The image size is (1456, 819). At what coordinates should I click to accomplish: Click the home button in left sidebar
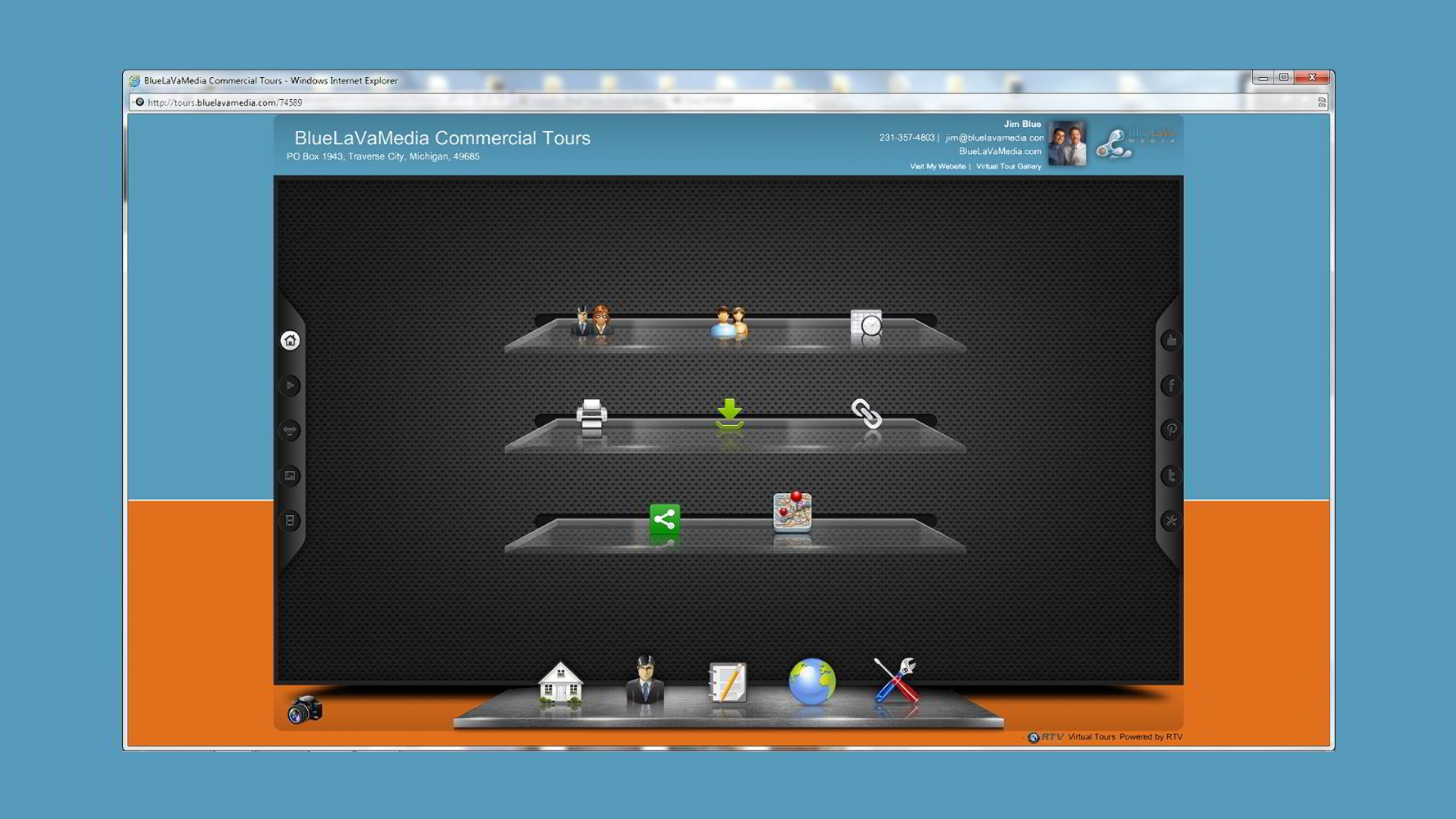coord(290,340)
